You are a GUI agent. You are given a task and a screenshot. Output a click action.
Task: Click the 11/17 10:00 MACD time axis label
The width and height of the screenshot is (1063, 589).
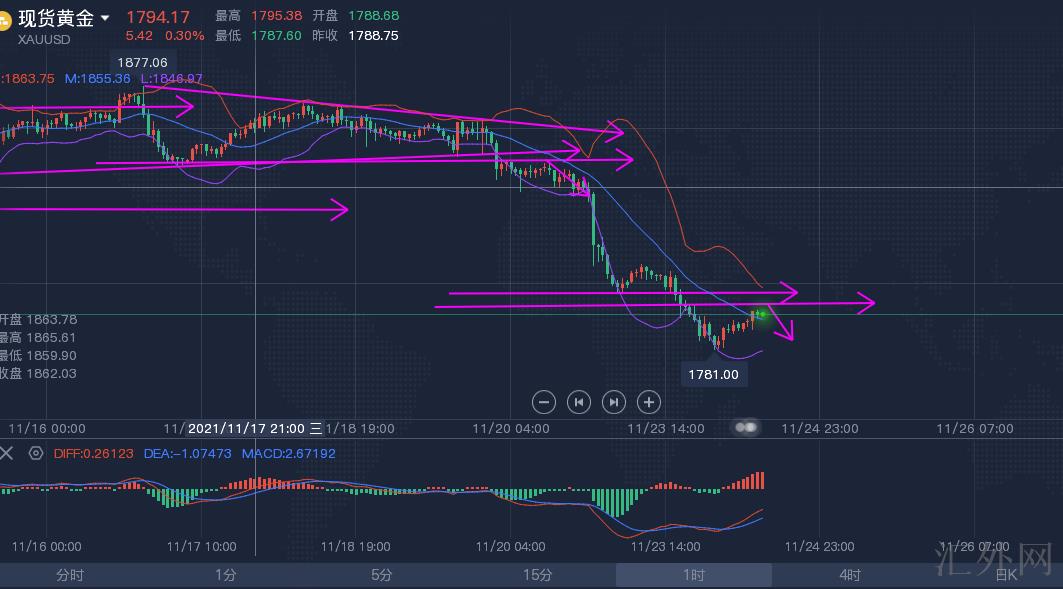click(x=201, y=546)
